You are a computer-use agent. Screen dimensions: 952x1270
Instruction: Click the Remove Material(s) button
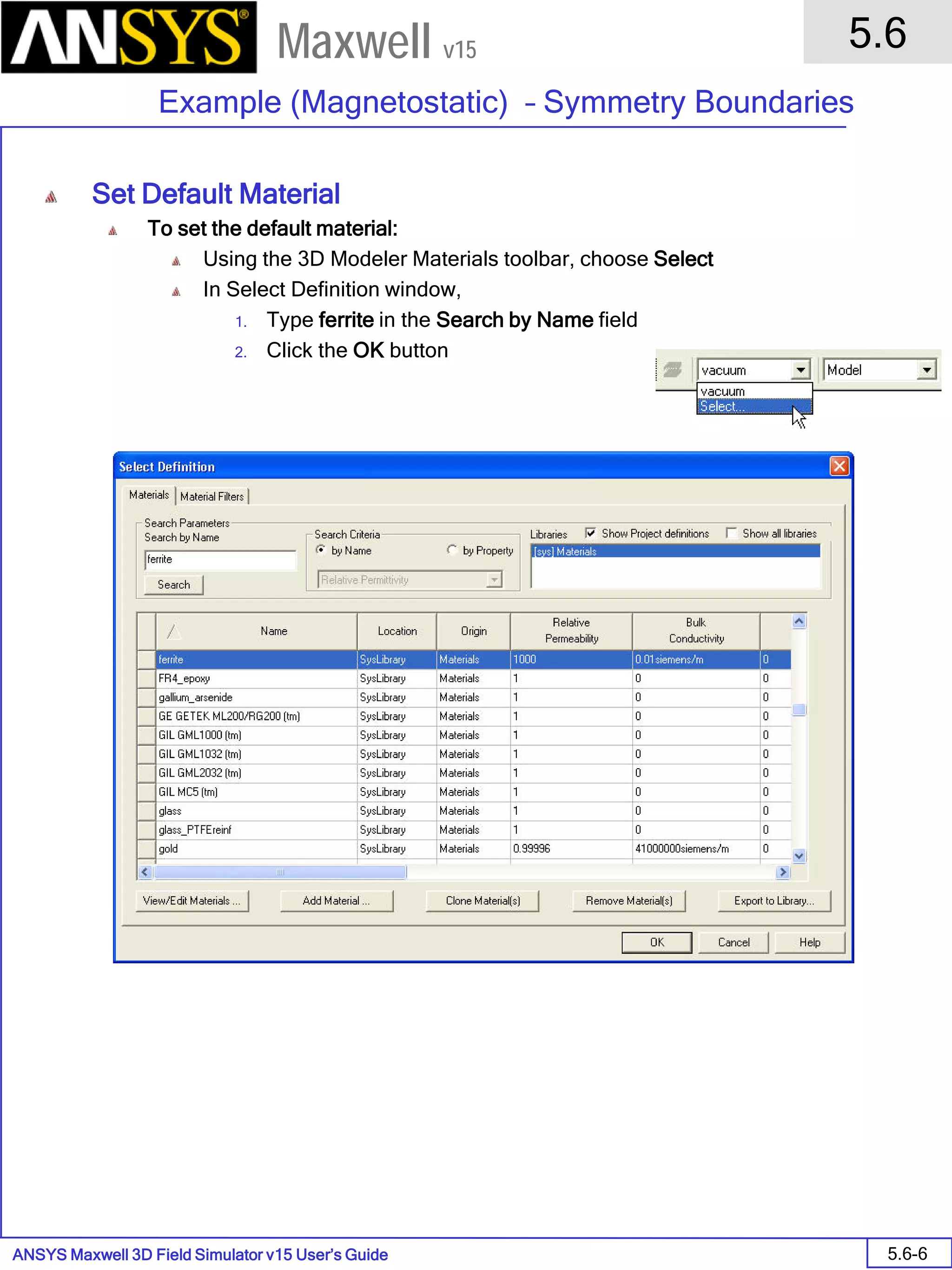(629, 901)
